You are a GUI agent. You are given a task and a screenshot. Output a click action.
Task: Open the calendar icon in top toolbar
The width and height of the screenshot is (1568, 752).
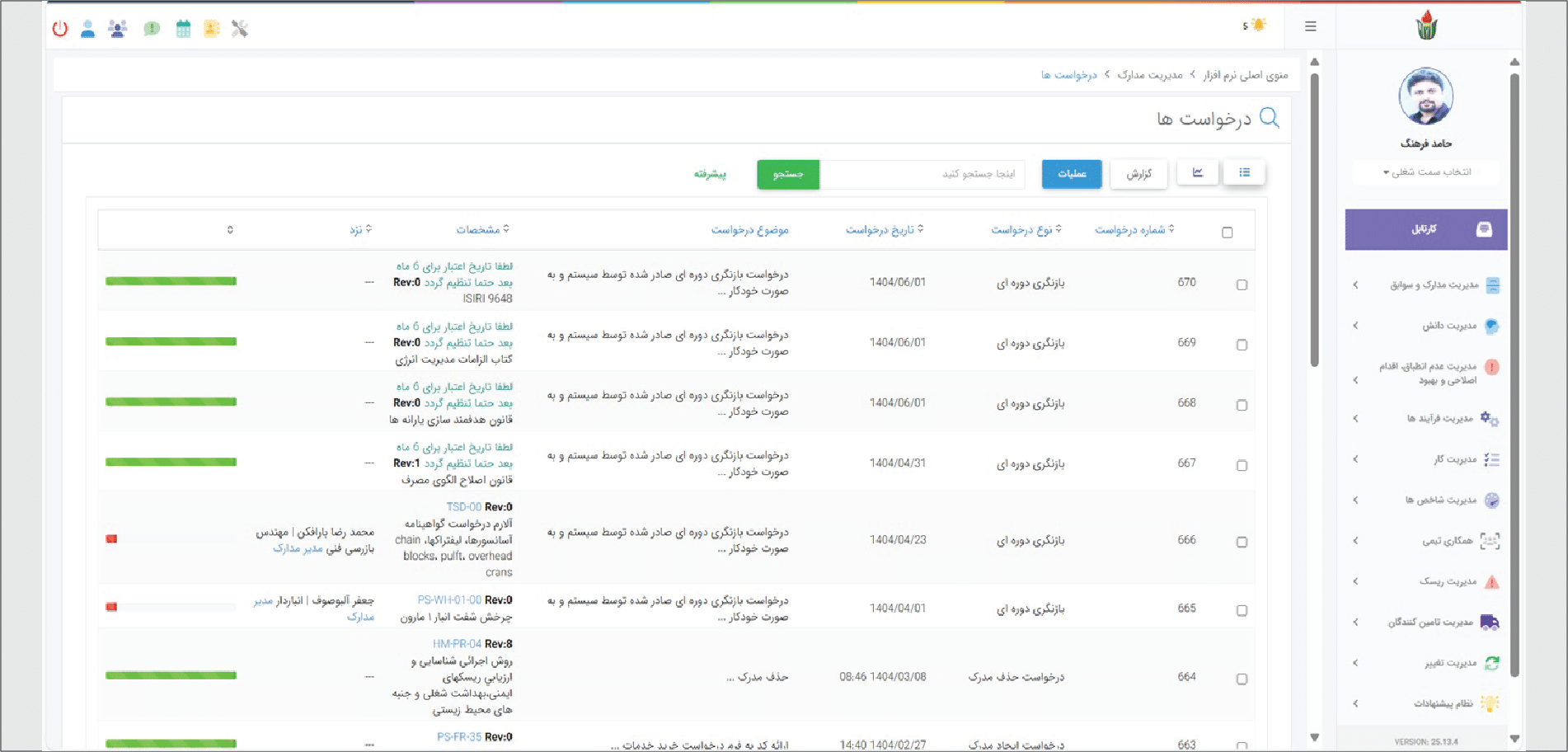pos(183,29)
